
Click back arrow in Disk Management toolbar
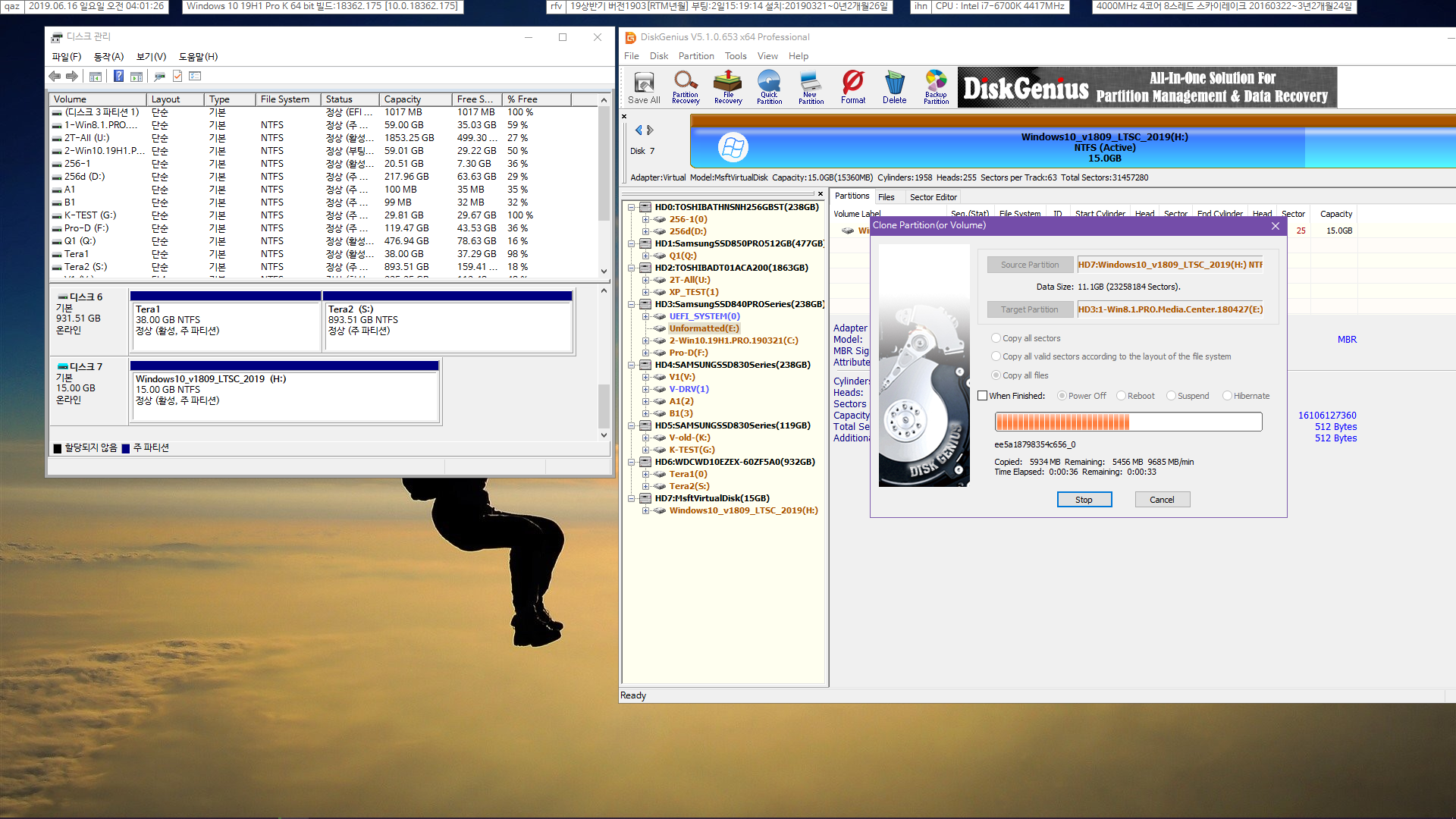[x=55, y=76]
